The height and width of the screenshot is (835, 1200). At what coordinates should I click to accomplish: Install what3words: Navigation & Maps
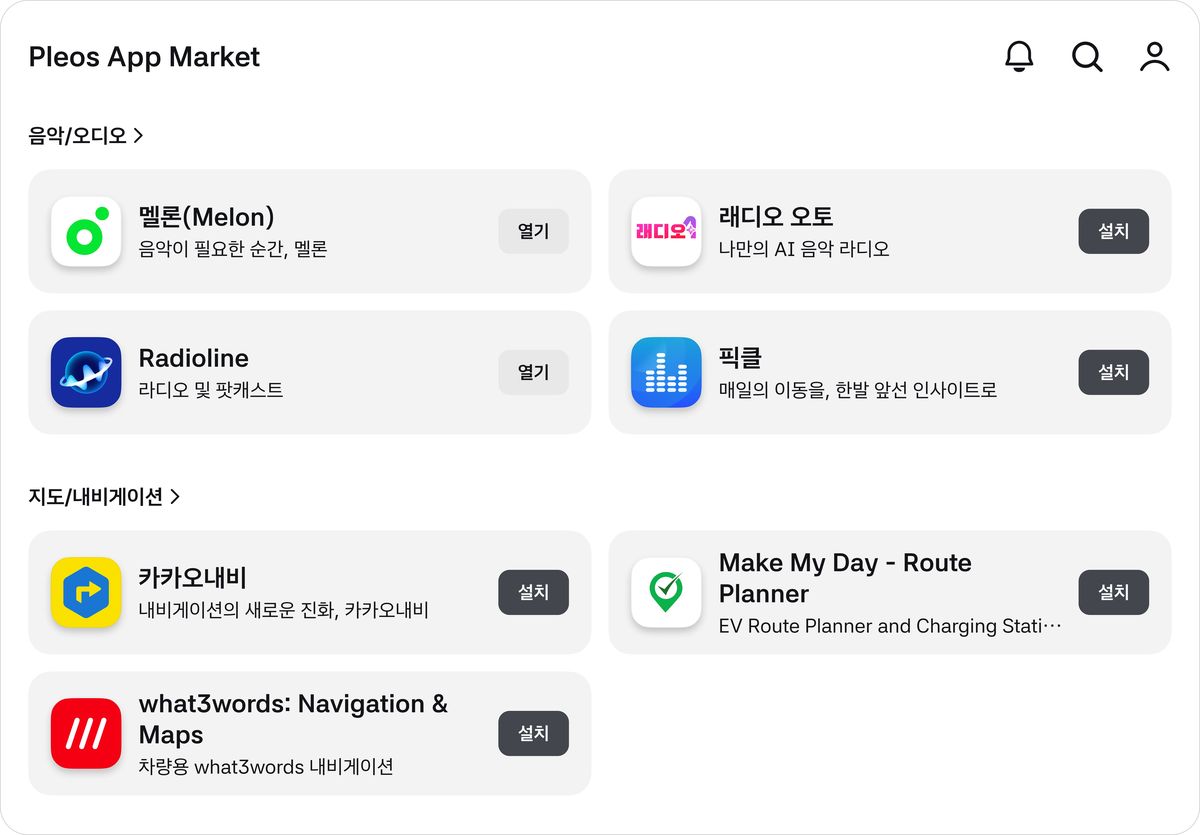tap(534, 733)
